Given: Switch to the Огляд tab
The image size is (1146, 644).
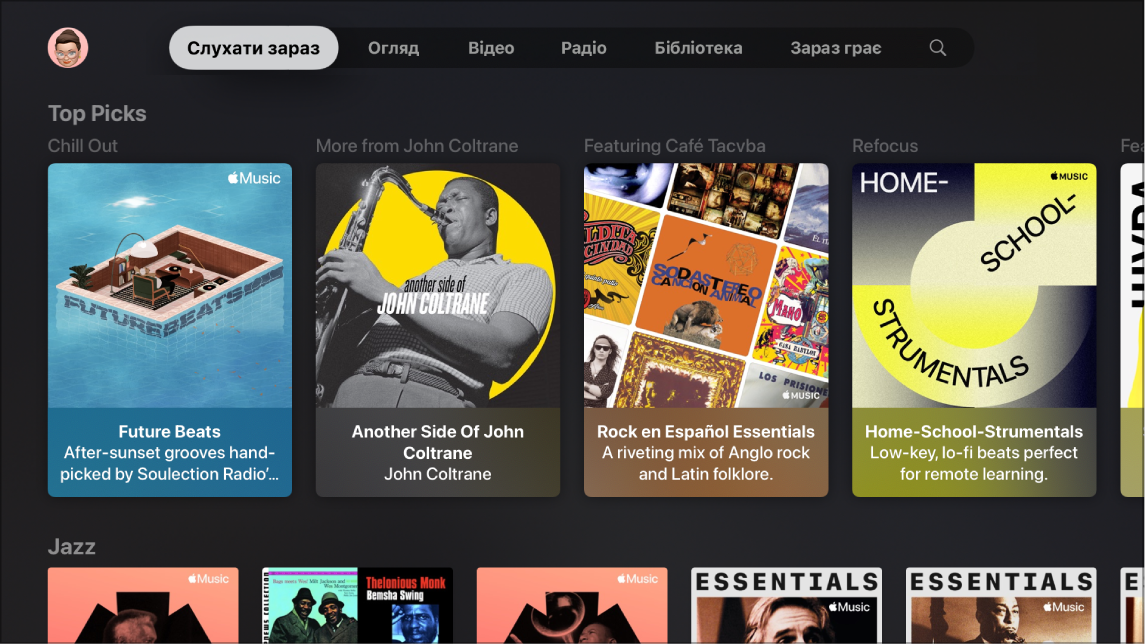Looking at the screenshot, I should pyautogui.click(x=393, y=48).
